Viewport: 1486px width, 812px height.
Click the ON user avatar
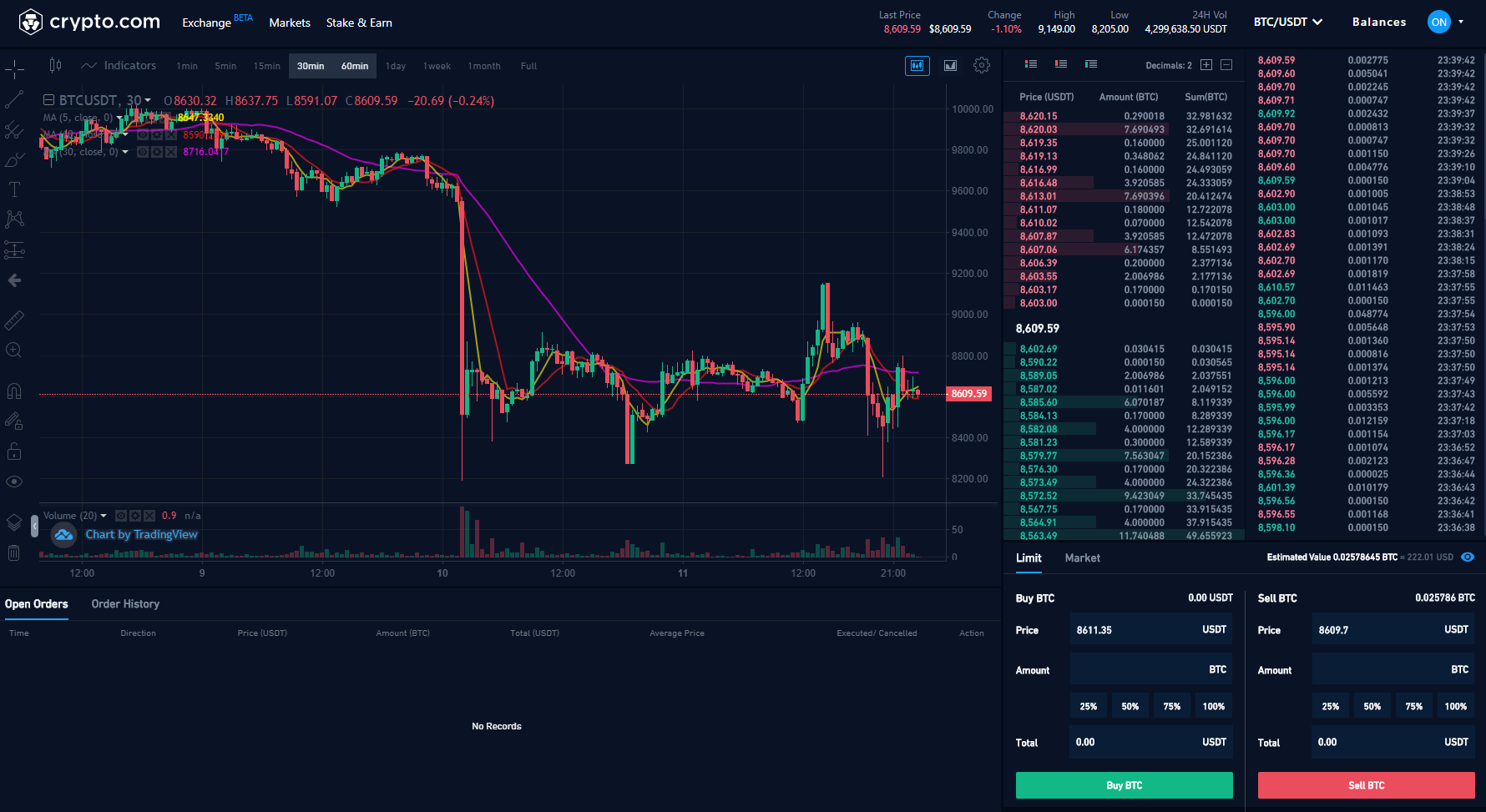pyautogui.click(x=1439, y=23)
